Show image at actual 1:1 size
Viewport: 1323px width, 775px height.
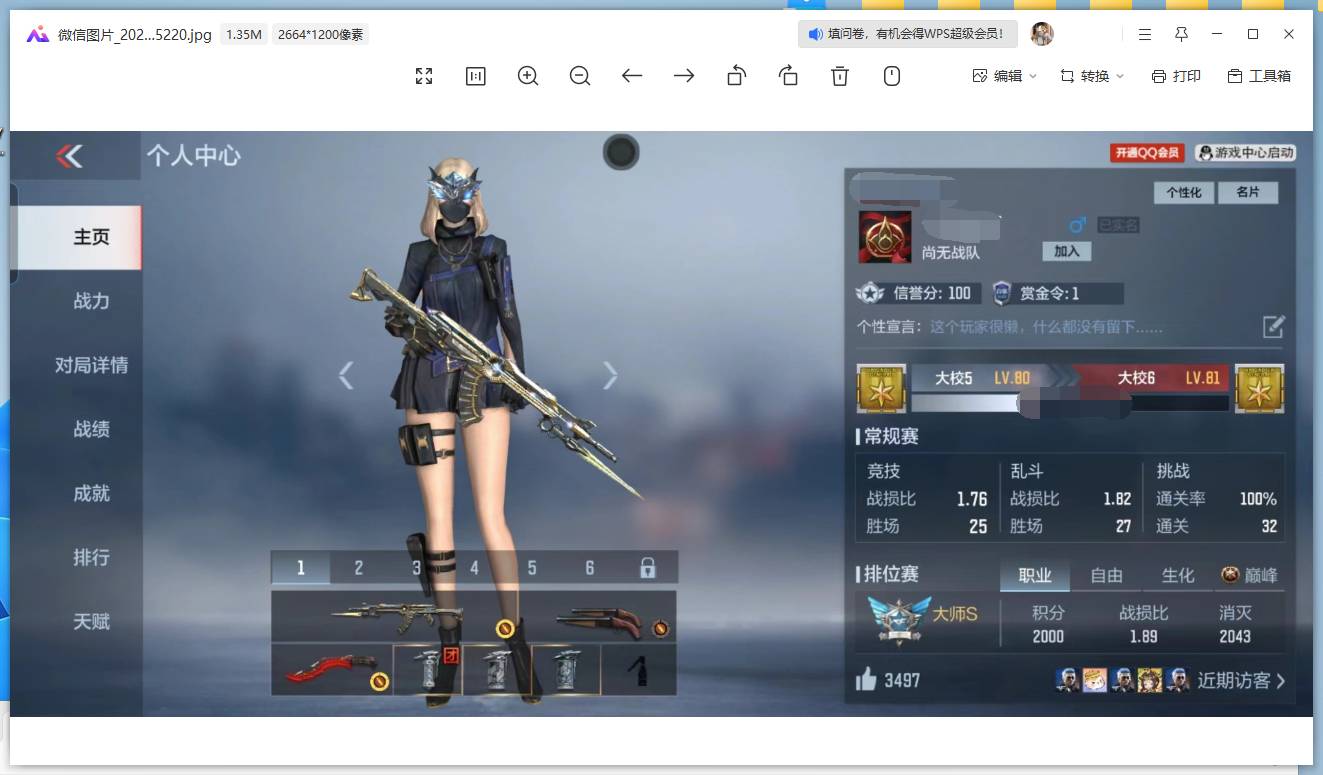[476, 76]
